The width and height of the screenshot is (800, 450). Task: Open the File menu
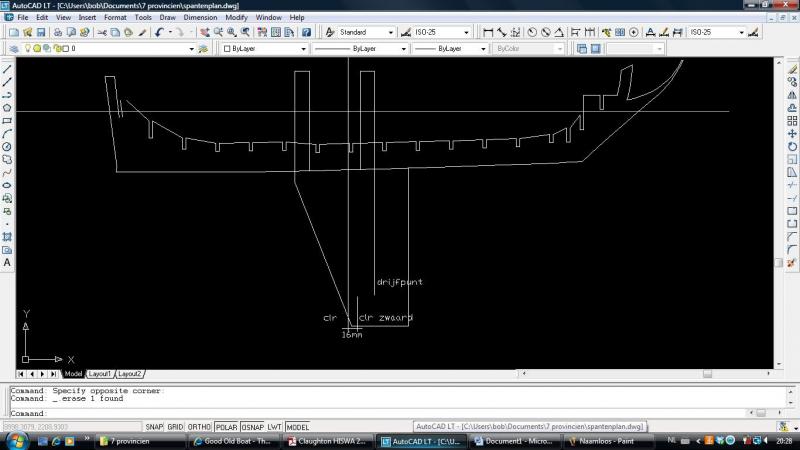pyautogui.click(x=23, y=17)
